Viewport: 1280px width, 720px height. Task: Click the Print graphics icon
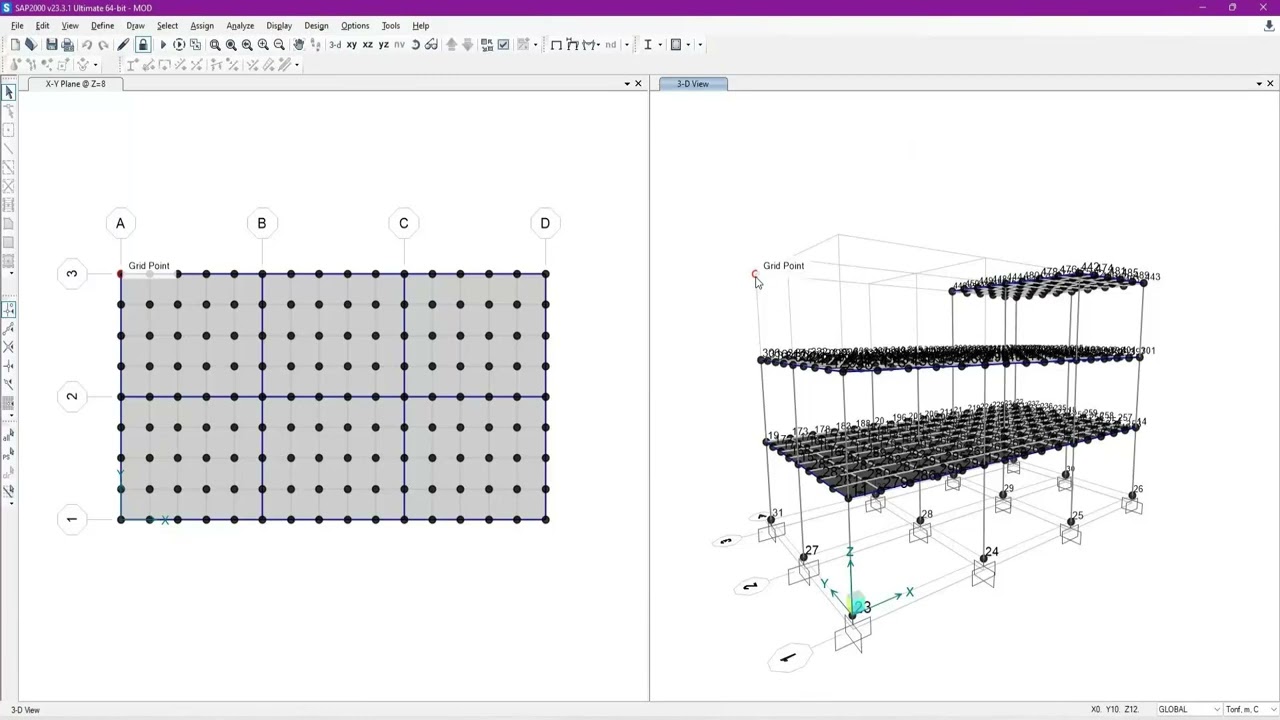click(67, 44)
